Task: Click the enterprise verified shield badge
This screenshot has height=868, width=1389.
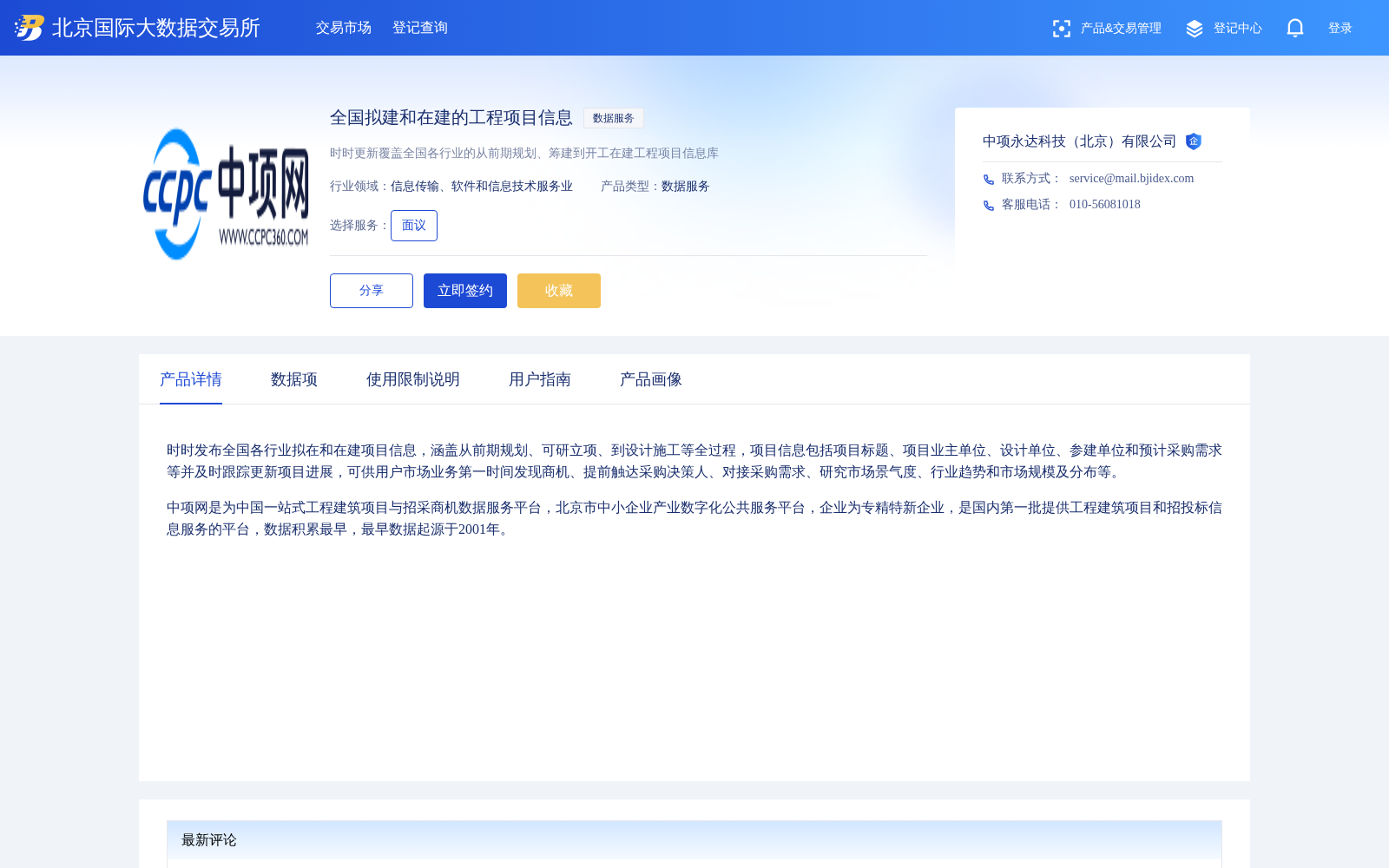Action: [x=1194, y=141]
